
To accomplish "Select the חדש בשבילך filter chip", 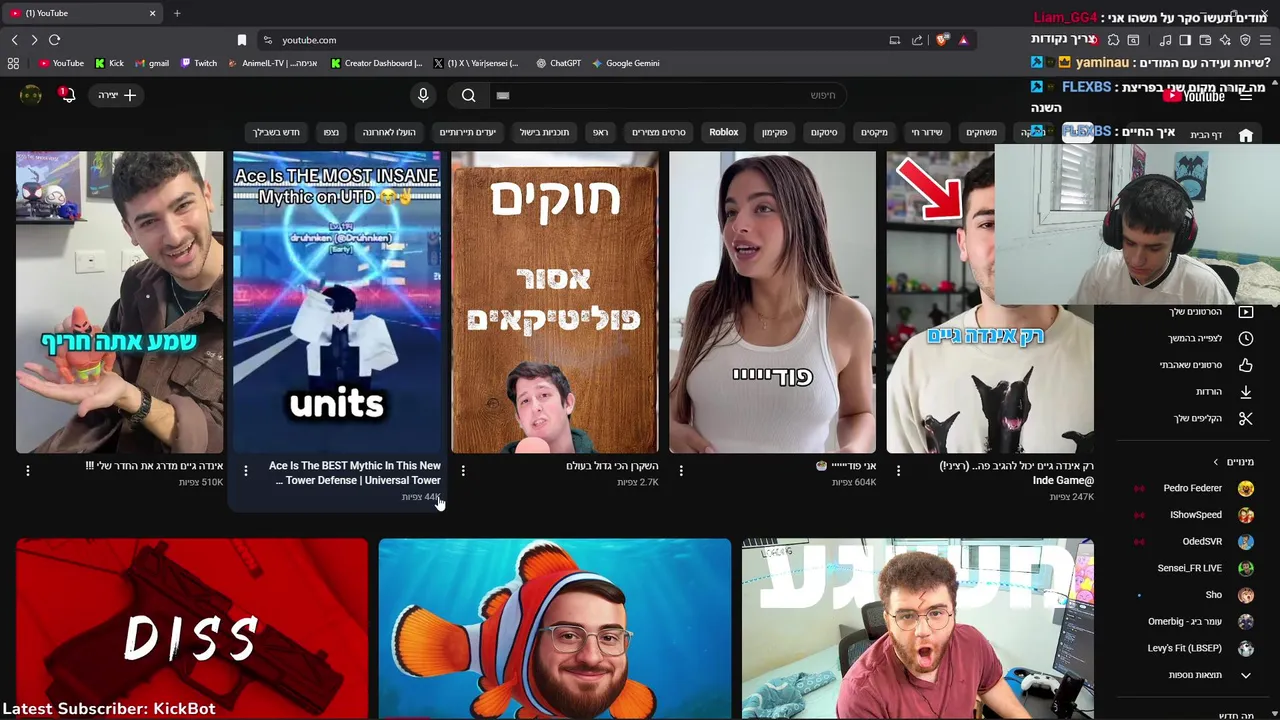I will coord(276,132).
